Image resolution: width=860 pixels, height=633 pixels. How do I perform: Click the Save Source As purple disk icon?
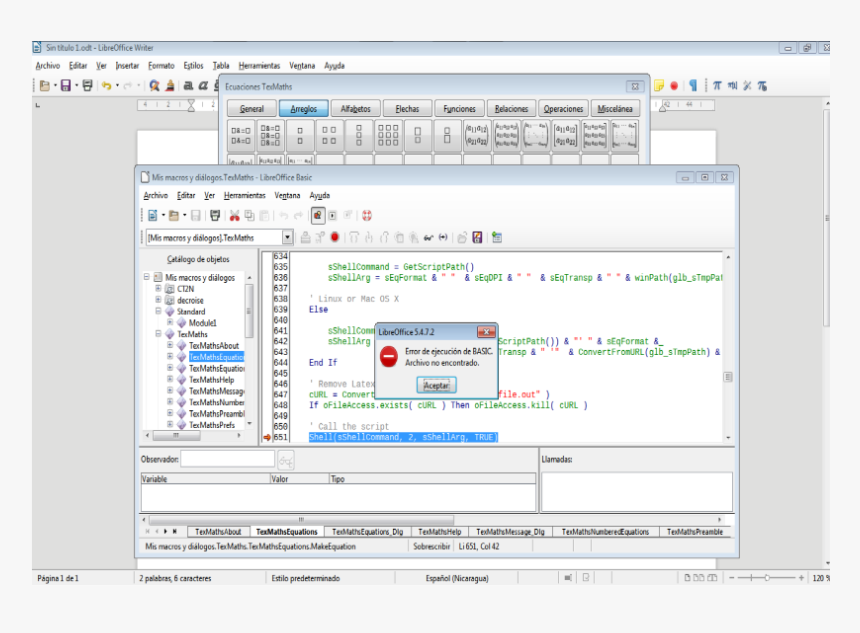(x=477, y=237)
